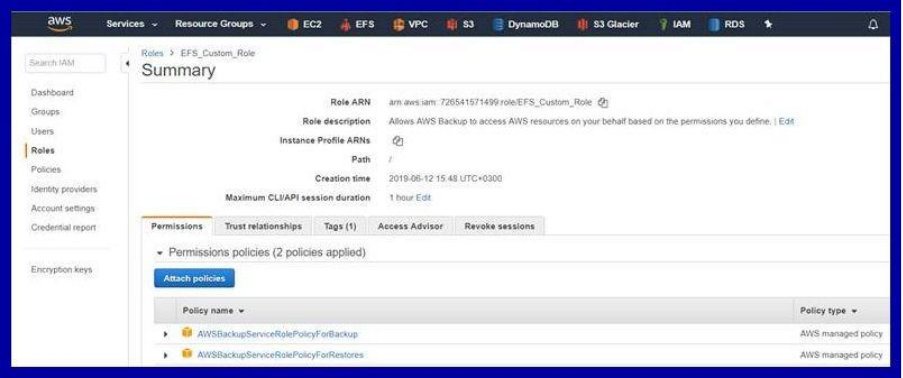Image resolution: width=903 pixels, height=378 pixels.
Task: Open the notifications bell
Action: (x=873, y=24)
